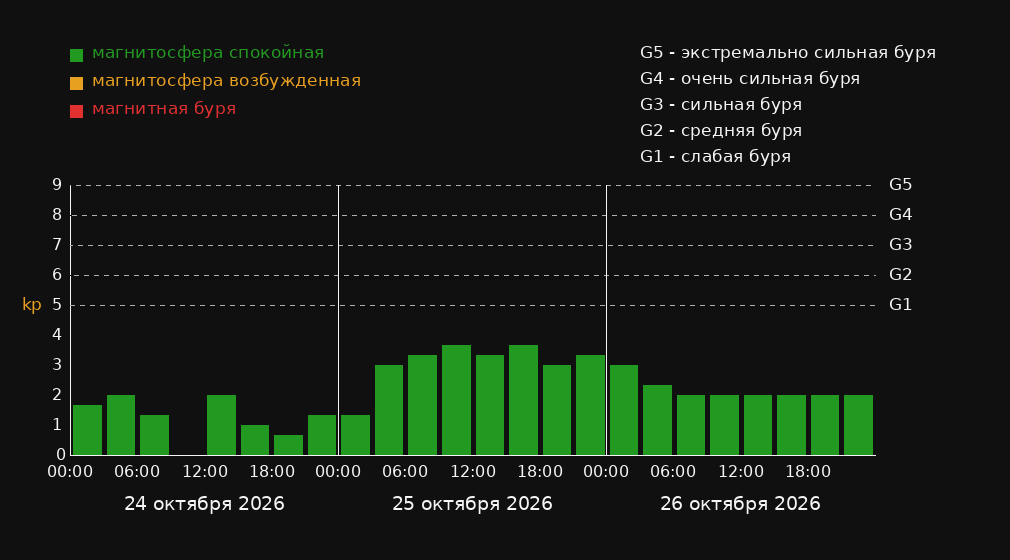Click the '24 октября 2026' date label
The image size is (1010, 560).
coord(204,504)
